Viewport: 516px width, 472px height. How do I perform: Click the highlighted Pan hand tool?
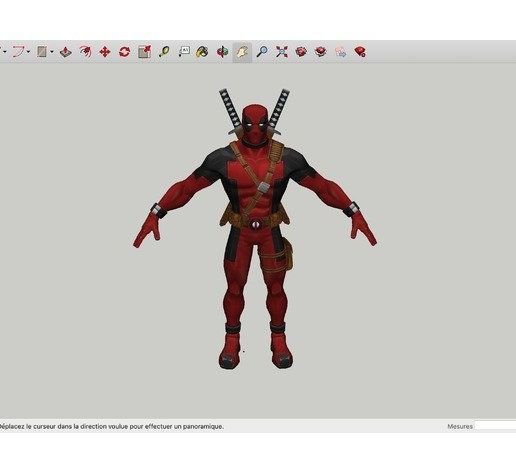[242, 52]
